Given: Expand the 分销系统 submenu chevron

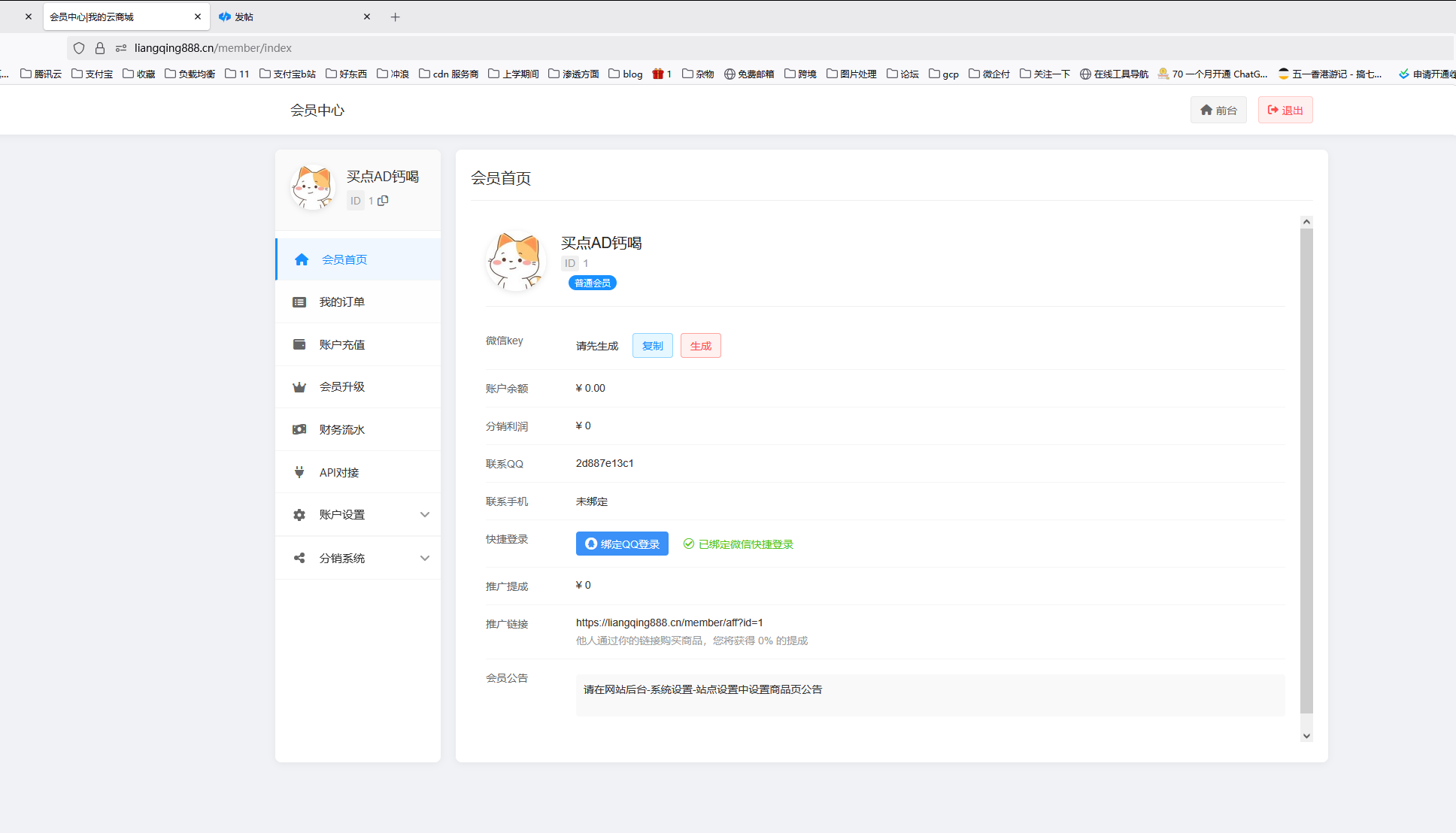Looking at the screenshot, I should click(425, 558).
